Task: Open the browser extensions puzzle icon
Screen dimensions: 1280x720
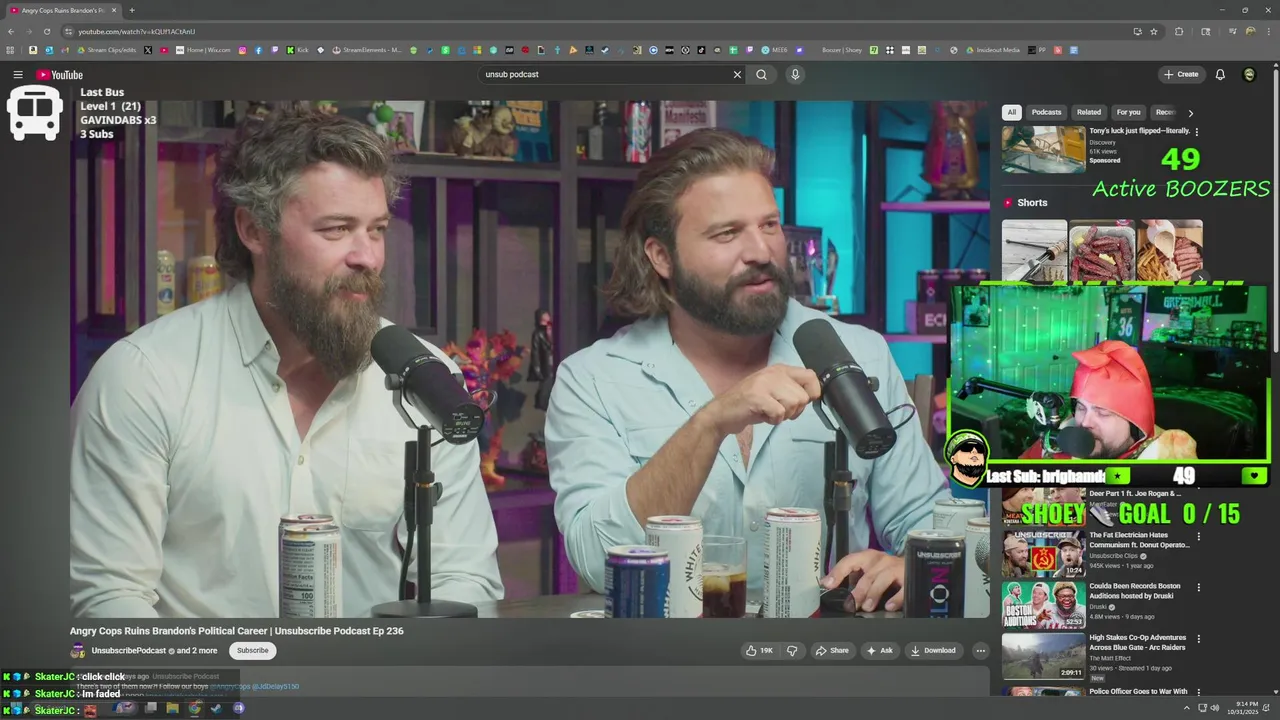Action: 1178,31
